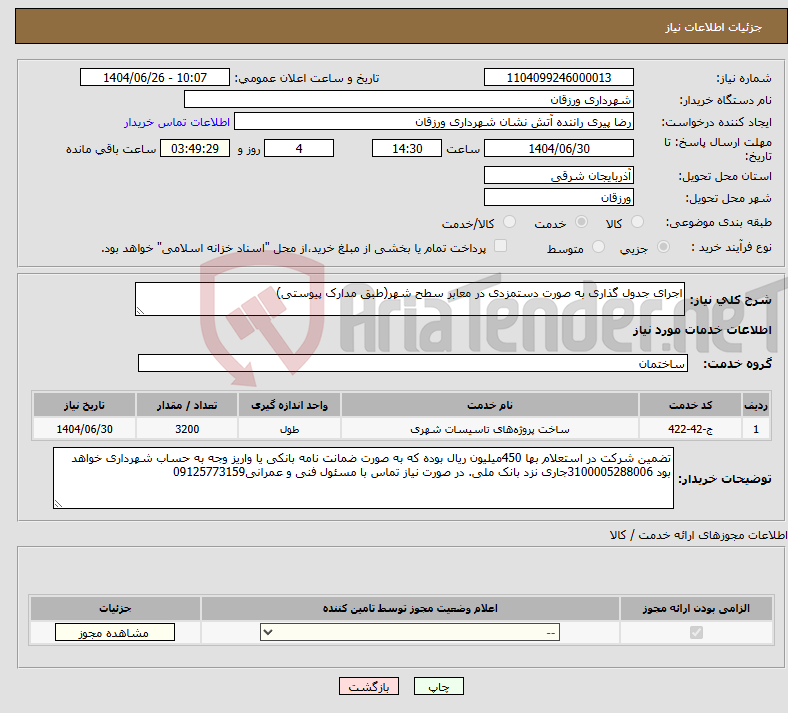Screen dimensions: 788x713
Task: Click the service code cell ج-42-422
Action: click(x=691, y=429)
